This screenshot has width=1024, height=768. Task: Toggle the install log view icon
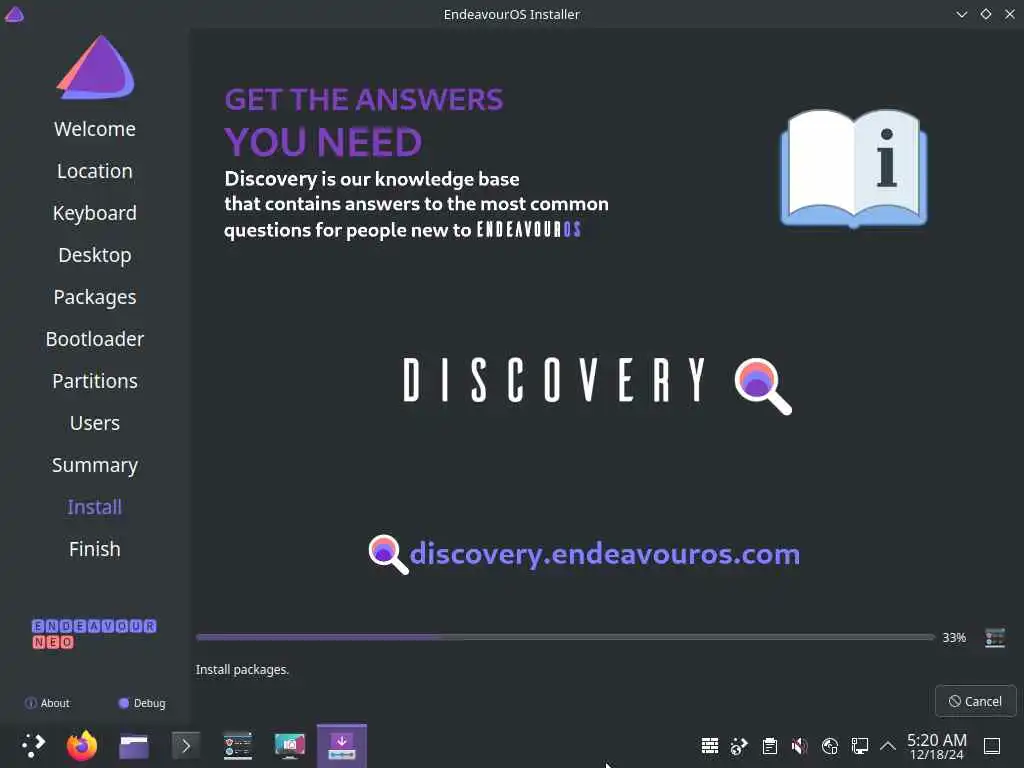(x=995, y=637)
